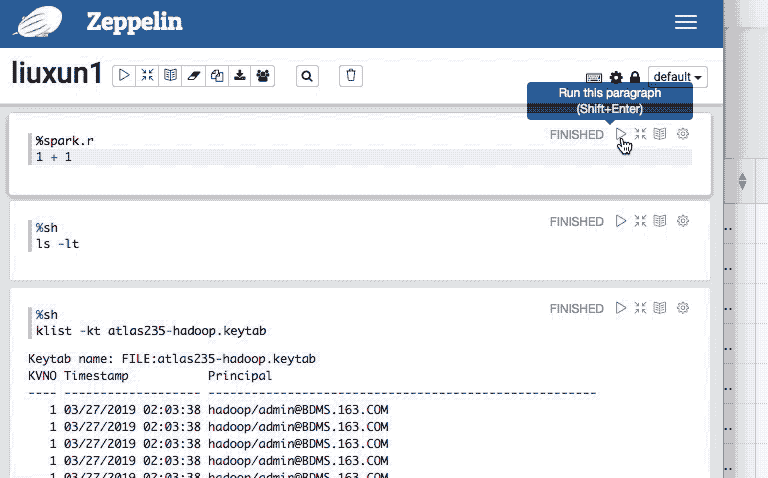Open the default view mode dropdown
This screenshot has width=768, height=478.
pyautogui.click(x=677, y=77)
